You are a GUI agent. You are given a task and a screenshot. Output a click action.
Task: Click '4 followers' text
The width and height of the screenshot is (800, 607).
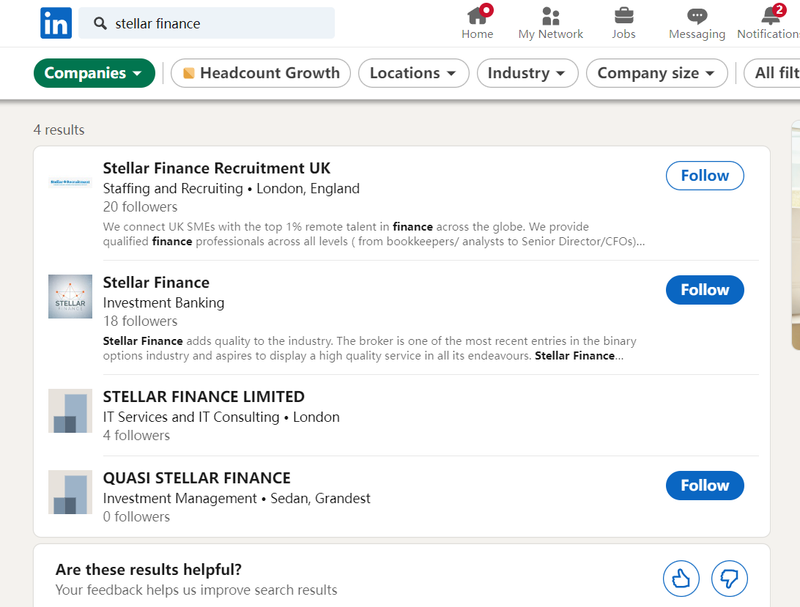(x=136, y=435)
